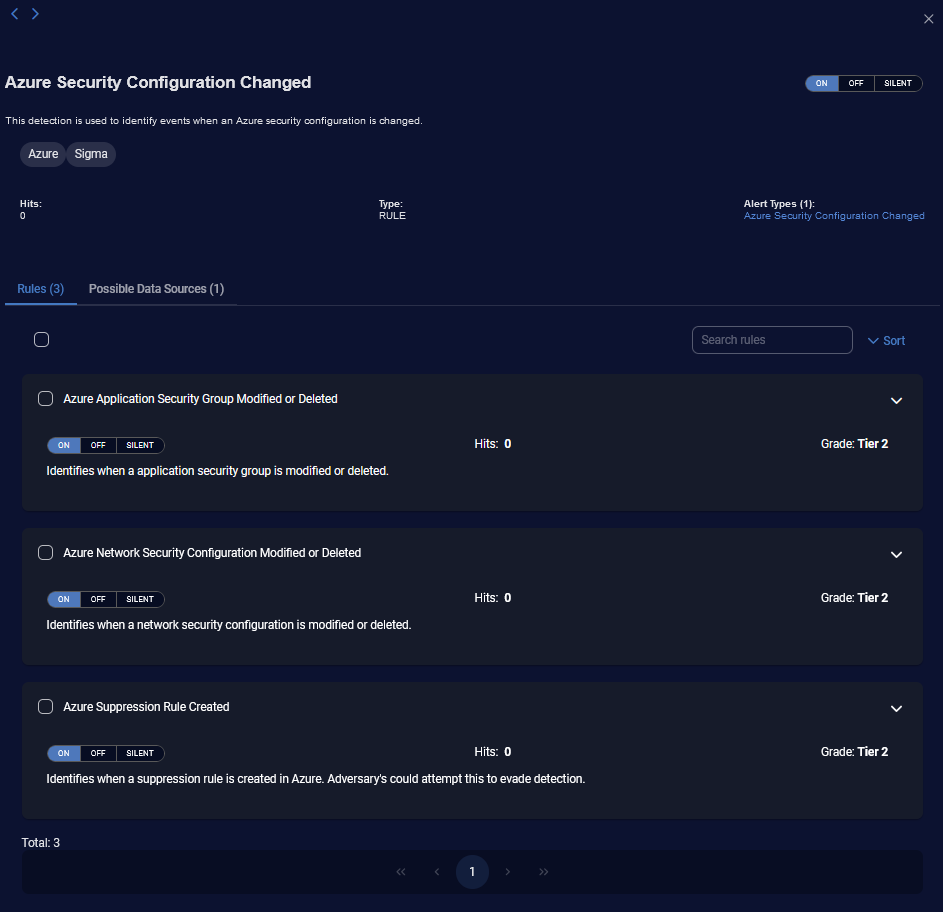Image resolution: width=943 pixels, height=912 pixels.
Task: Go to next page of rules
Action: click(x=508, y=872)
